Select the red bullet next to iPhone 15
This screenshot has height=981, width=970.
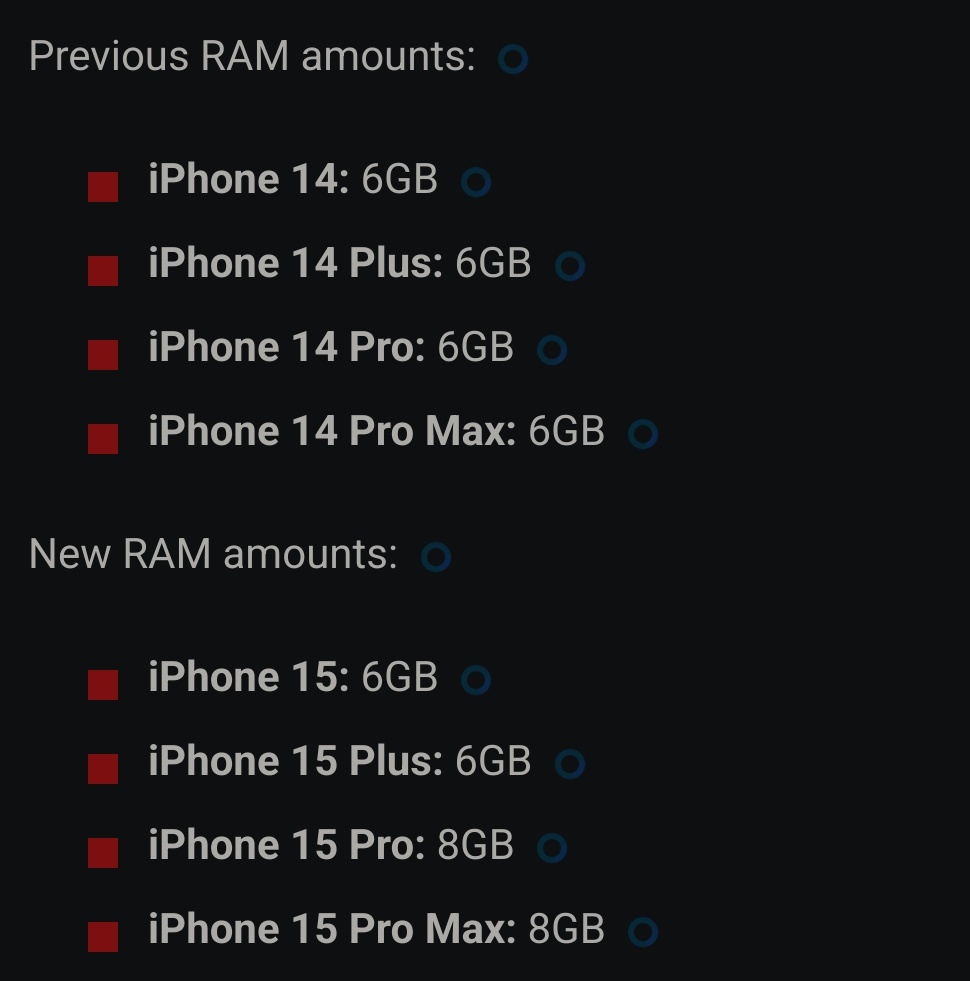(103, 685)
